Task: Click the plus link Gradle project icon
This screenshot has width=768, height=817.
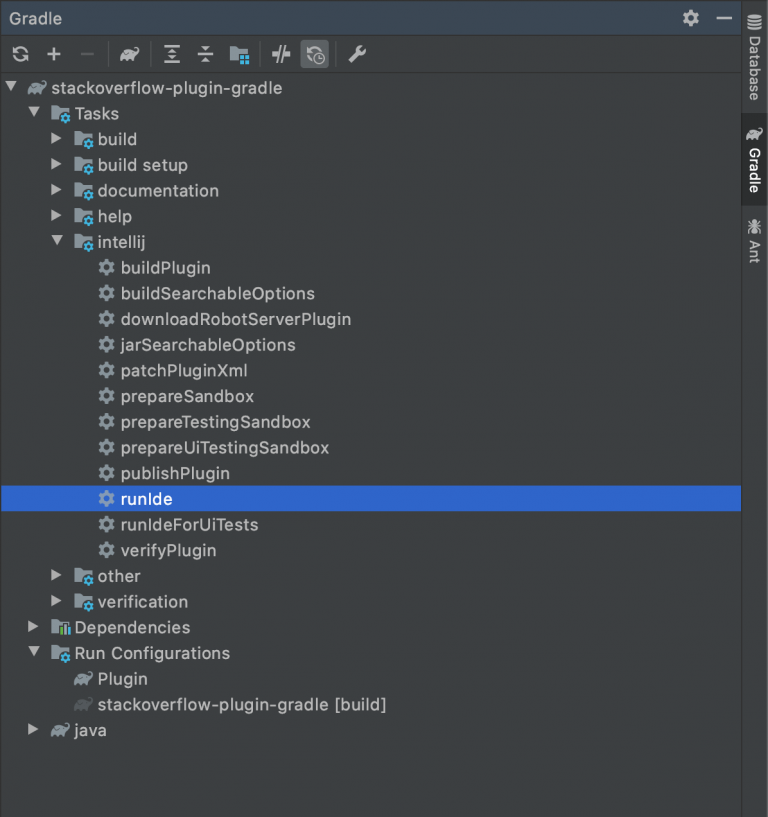Action: [54, 54]
